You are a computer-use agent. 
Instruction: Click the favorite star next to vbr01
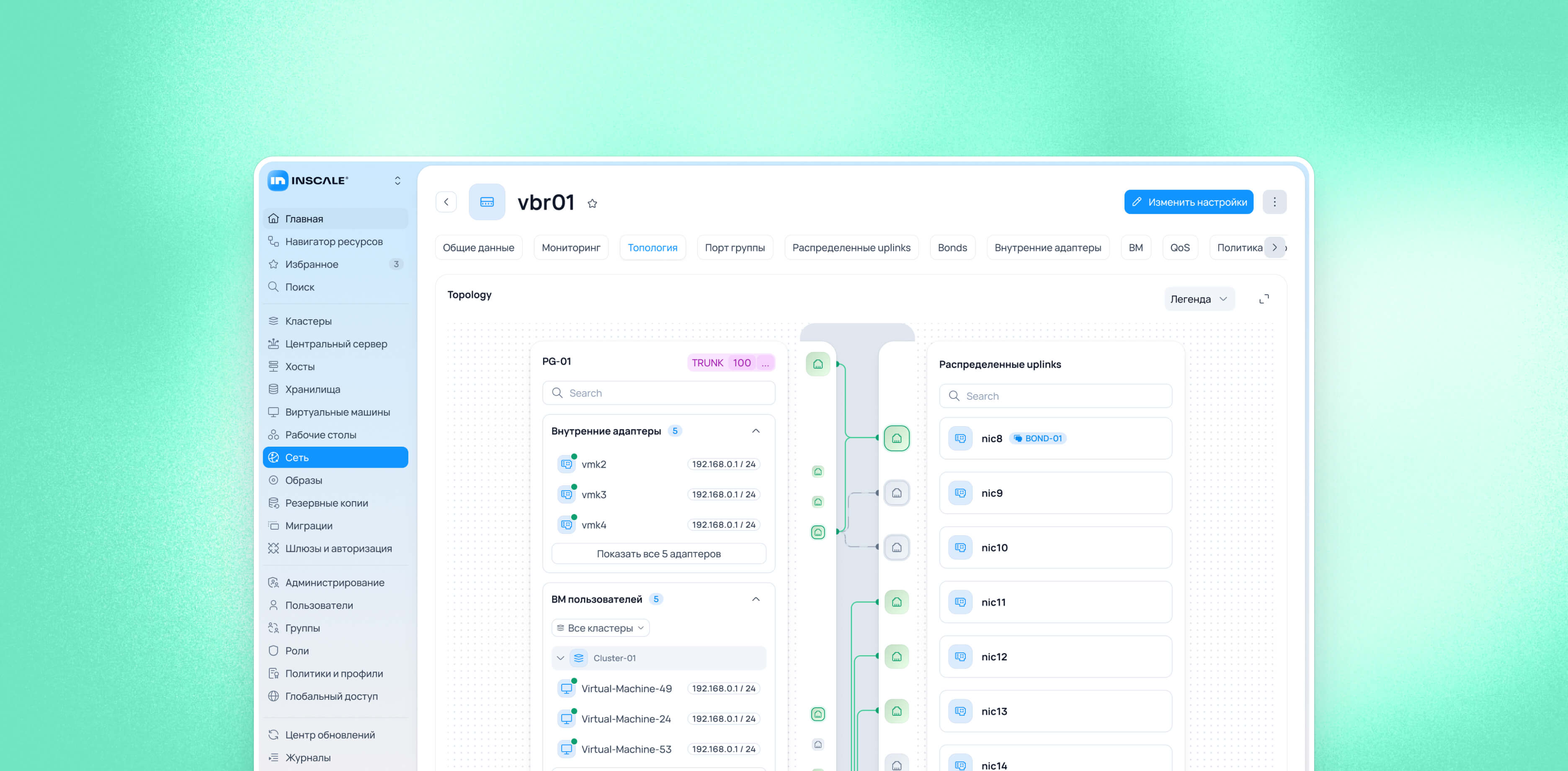pos(592,203)
